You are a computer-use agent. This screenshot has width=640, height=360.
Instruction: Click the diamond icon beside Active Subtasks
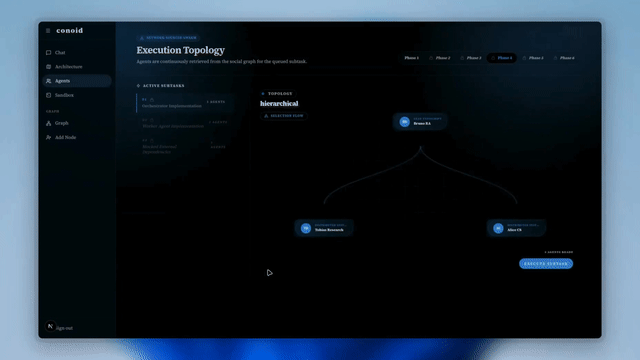coord(138,86)
